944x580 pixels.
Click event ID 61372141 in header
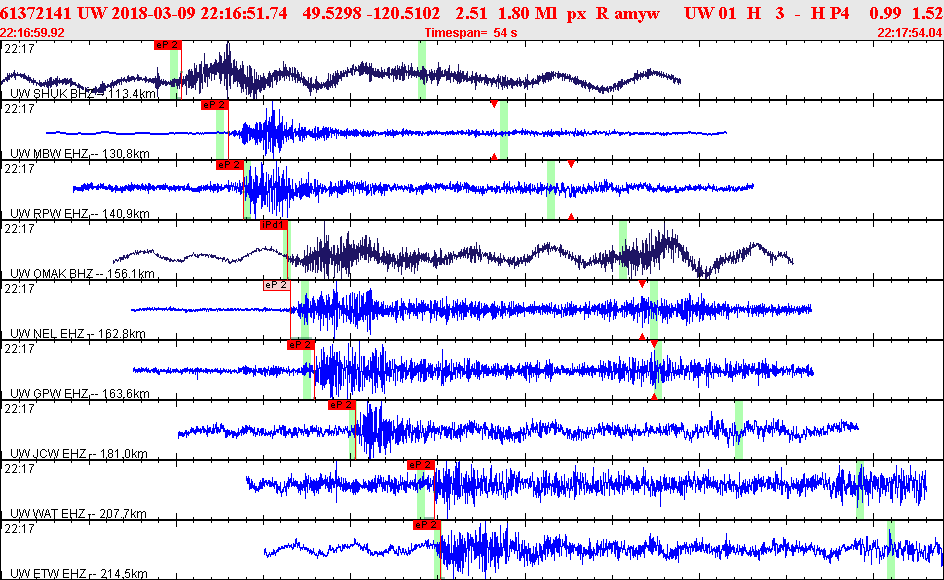36,13
